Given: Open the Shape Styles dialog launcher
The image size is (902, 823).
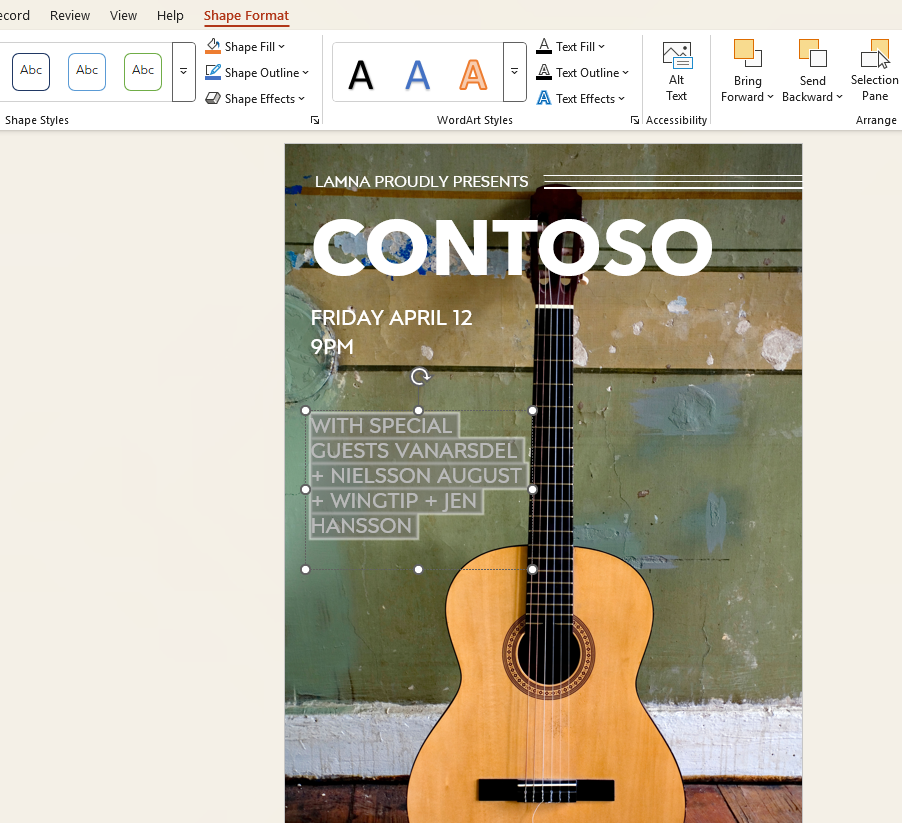Looking at the screenshot, I should click(315, 119).
